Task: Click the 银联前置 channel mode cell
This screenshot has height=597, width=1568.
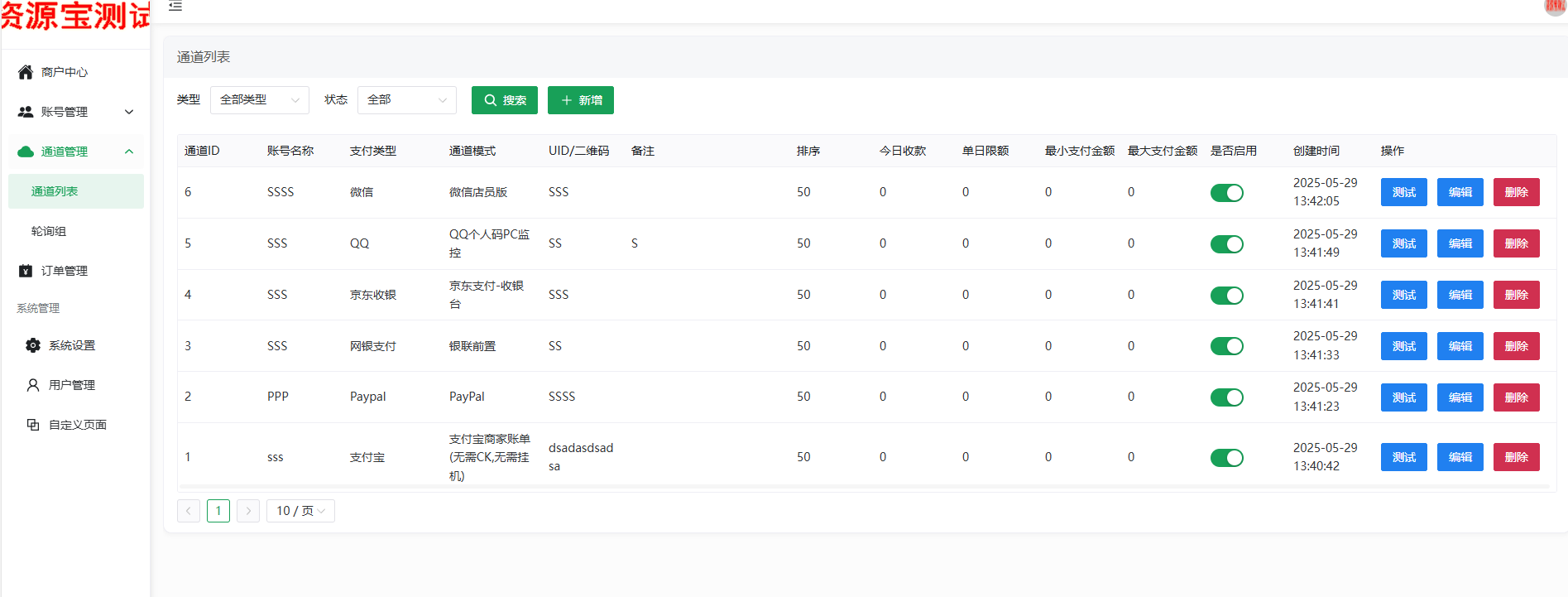Action: pos(472,346)
